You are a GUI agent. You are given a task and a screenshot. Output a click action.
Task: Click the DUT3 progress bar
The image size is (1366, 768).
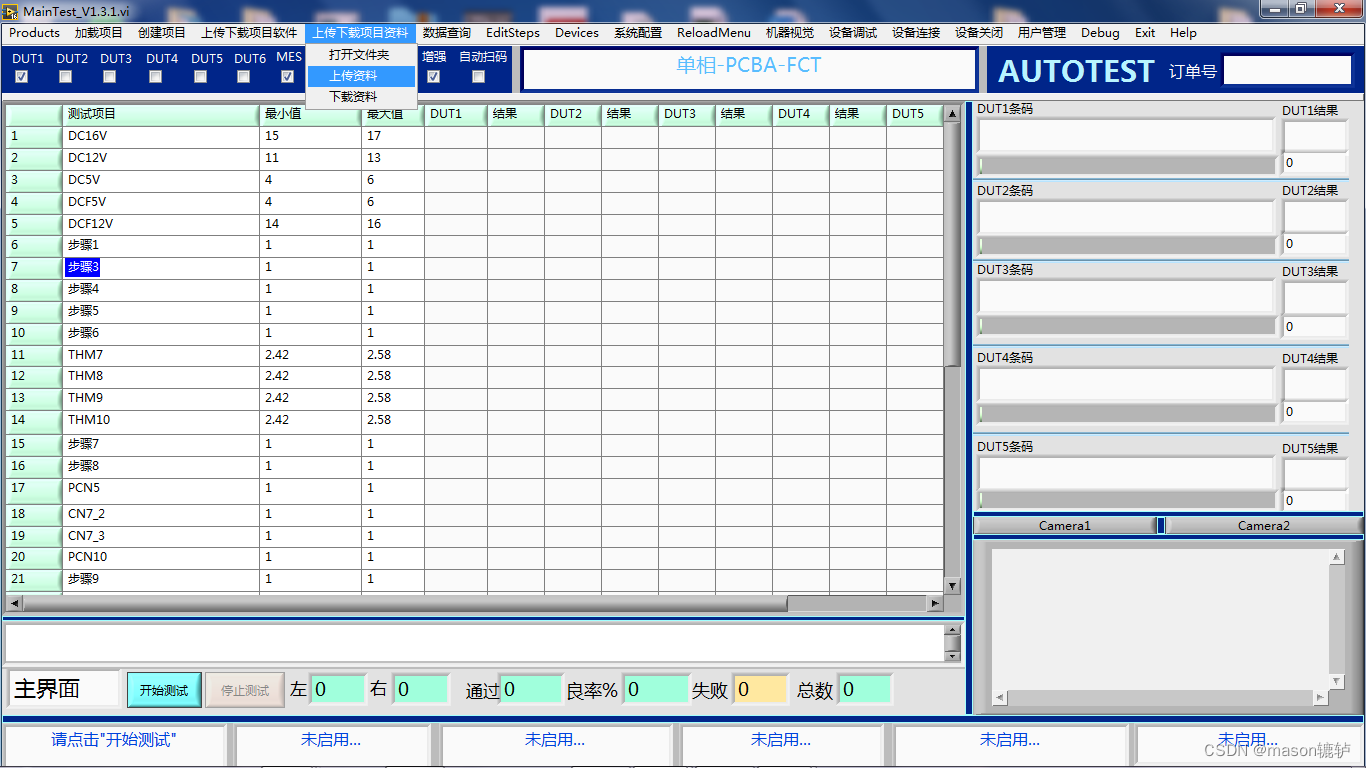[1127, 326]
